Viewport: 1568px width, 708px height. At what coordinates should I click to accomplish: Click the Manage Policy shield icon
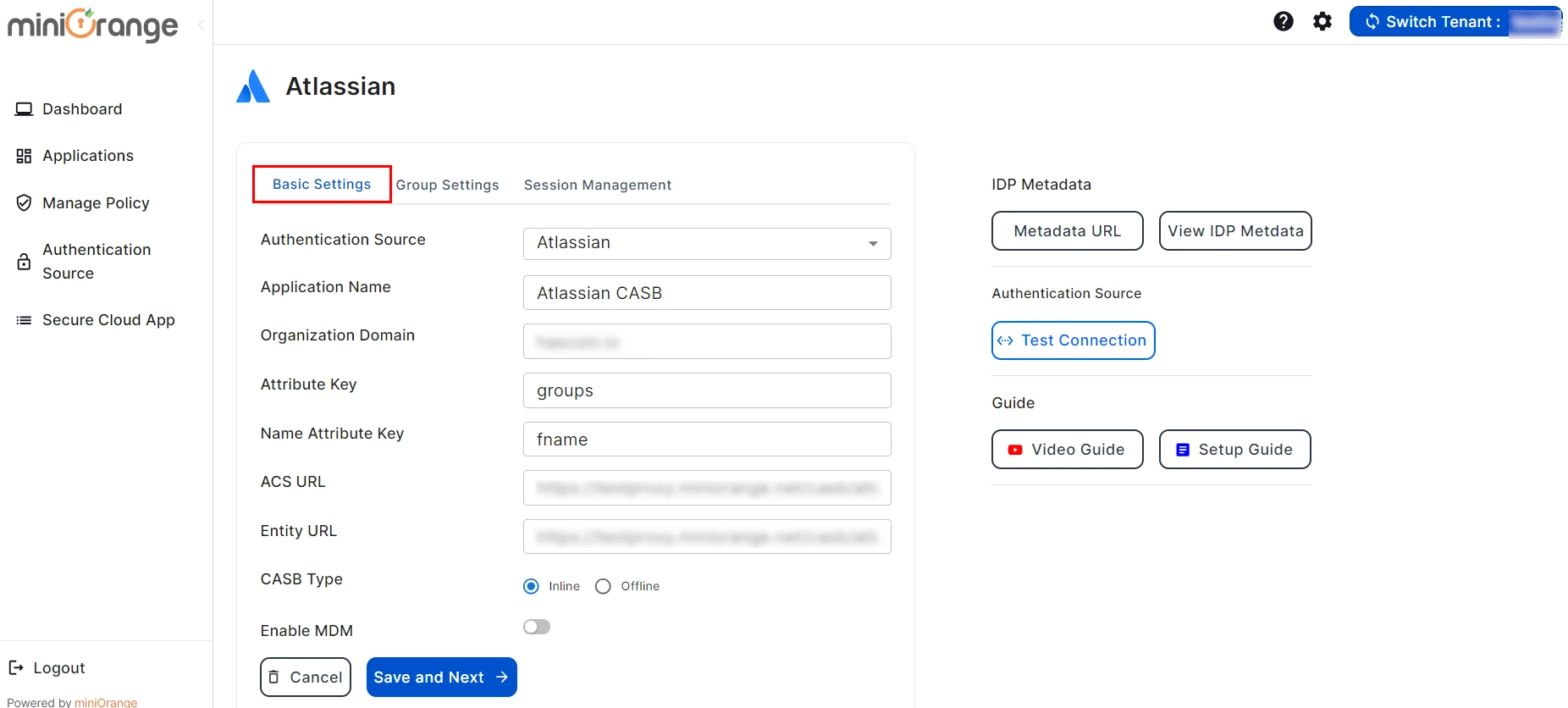[24, 203]
